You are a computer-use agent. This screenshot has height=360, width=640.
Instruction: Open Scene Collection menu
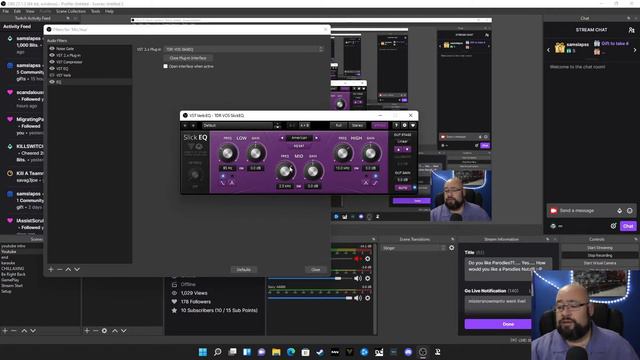point(71,11)
